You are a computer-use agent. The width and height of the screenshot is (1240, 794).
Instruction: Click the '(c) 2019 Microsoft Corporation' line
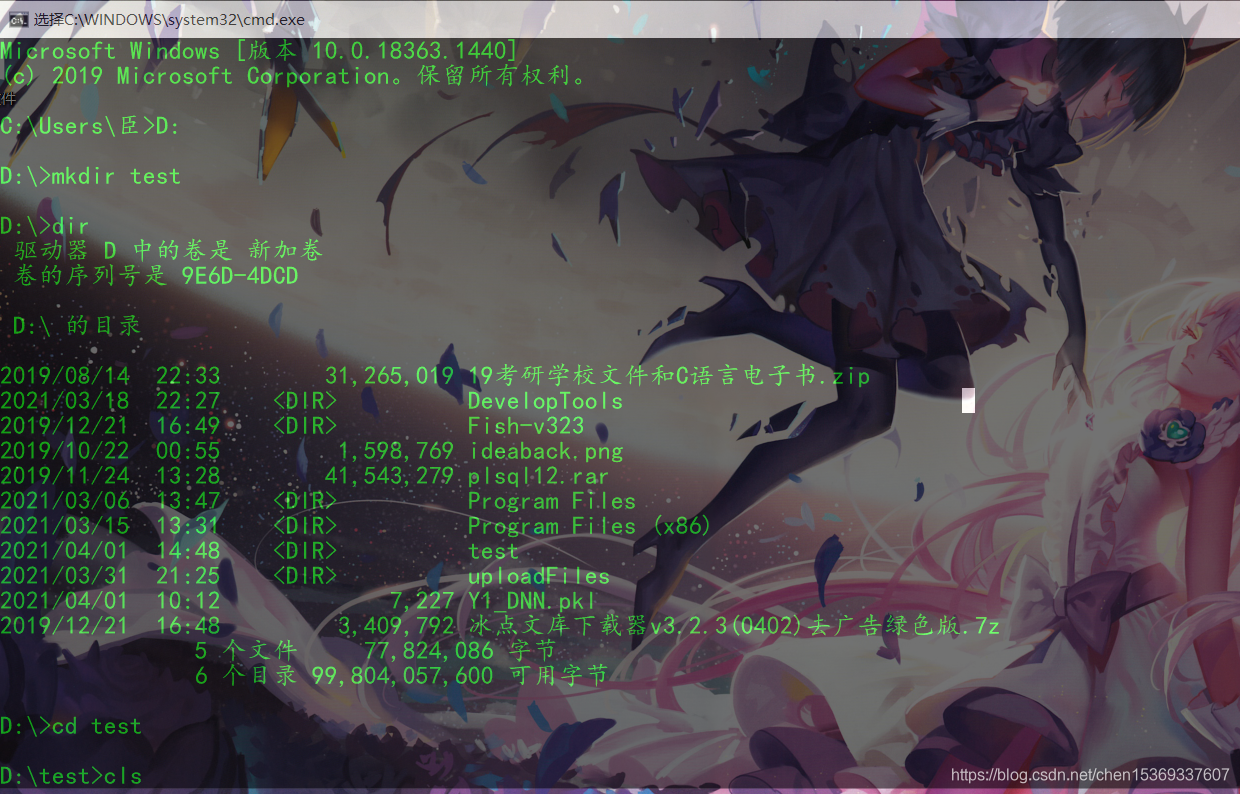tap(297, 76)
